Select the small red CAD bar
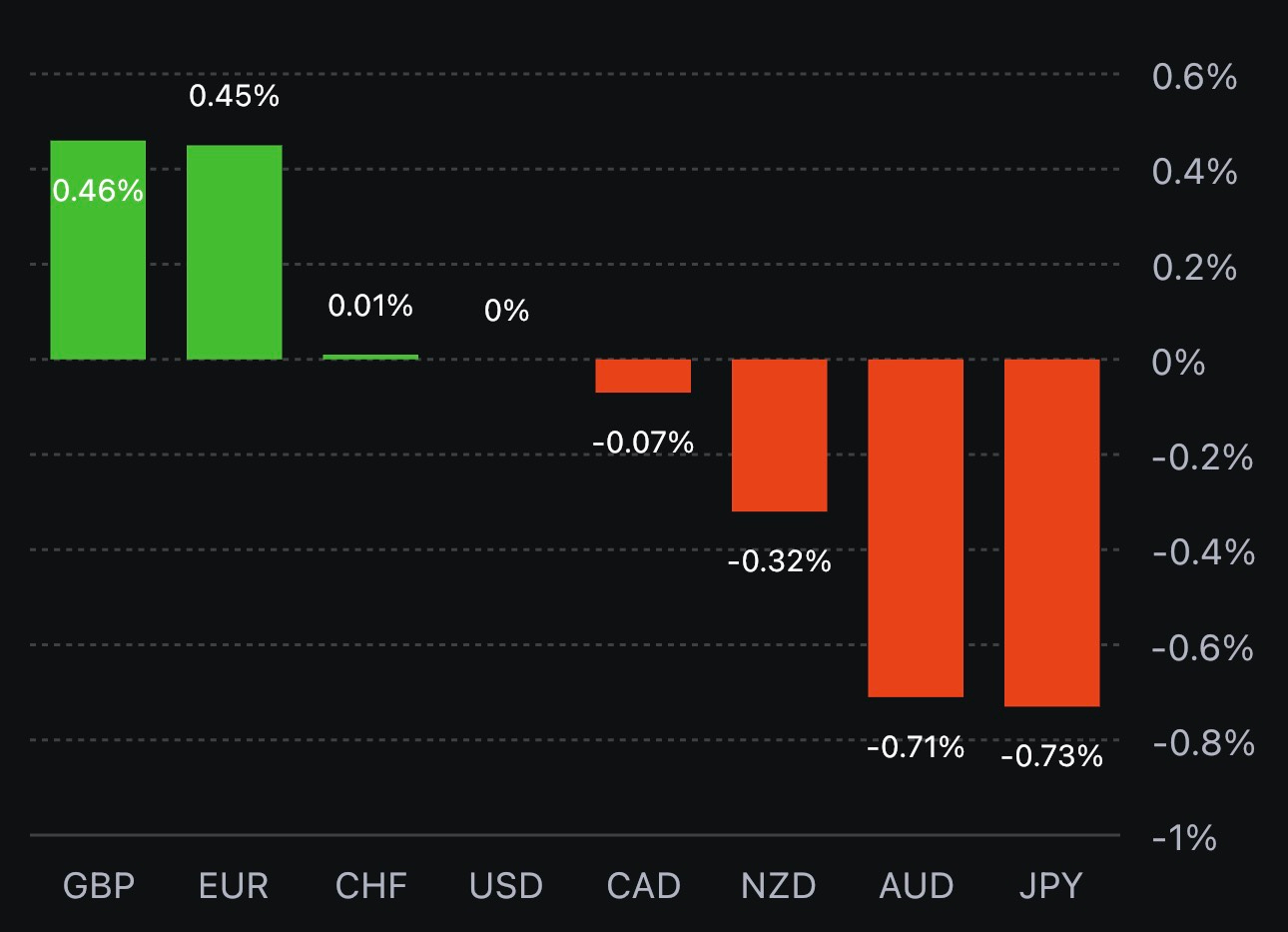The height and width of the screenshot is (932, 1288). [x=643, y=376]
